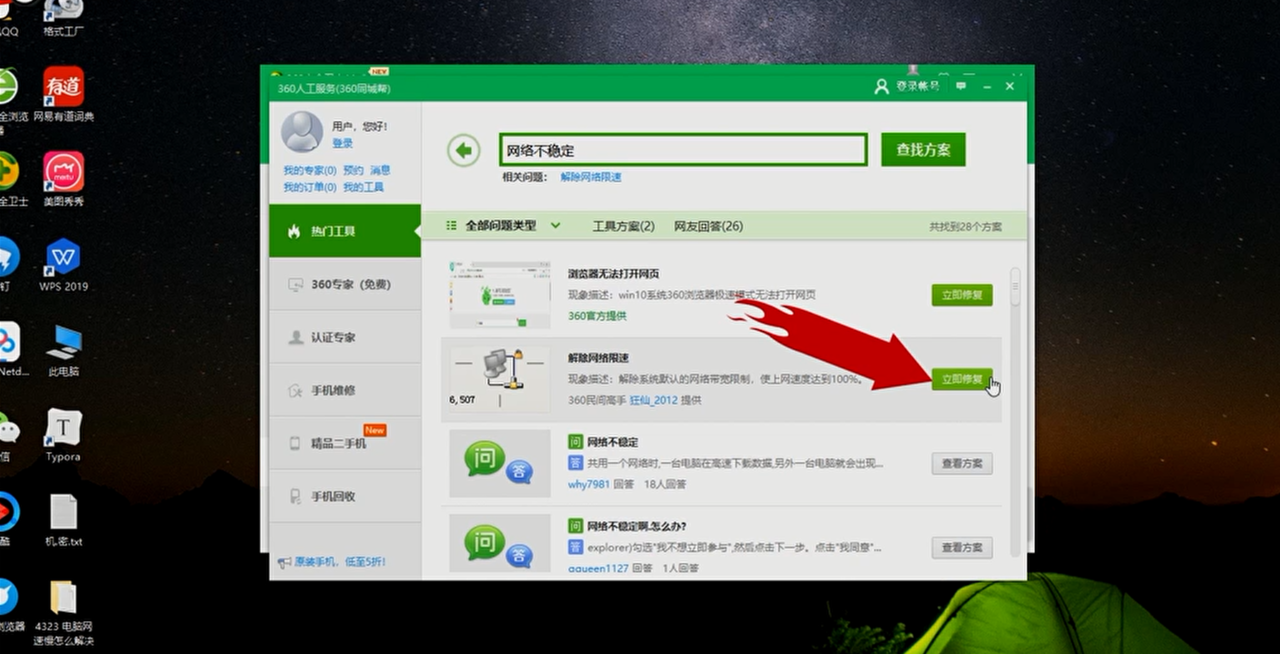Open the 4323 电脑网速慢怎么解决 folder
The width and height of the screenshot is (1280, 654).
(x=63, y=613)
